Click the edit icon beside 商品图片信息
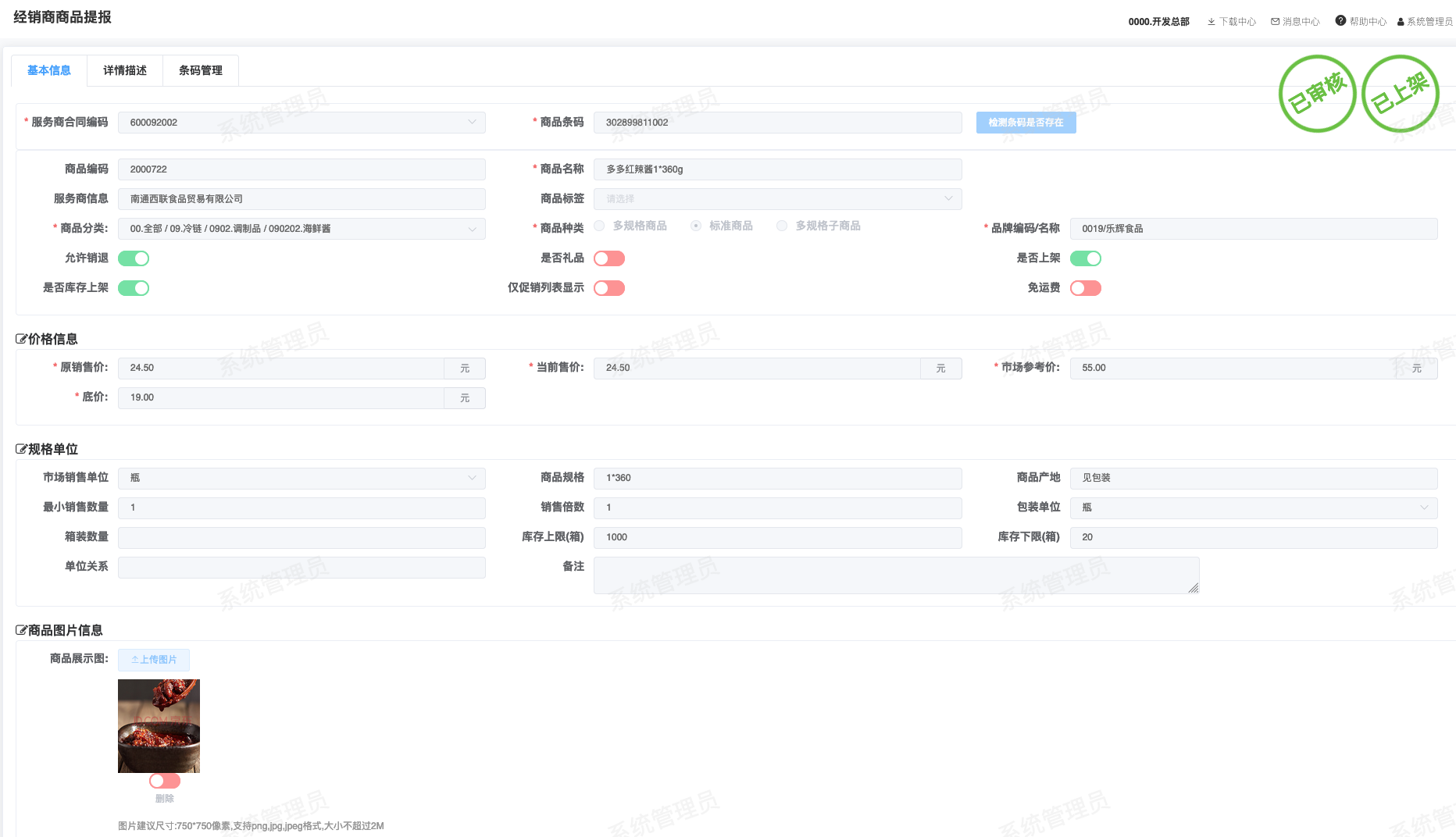This screenshot has height=837, width=1456. (21, 630)
